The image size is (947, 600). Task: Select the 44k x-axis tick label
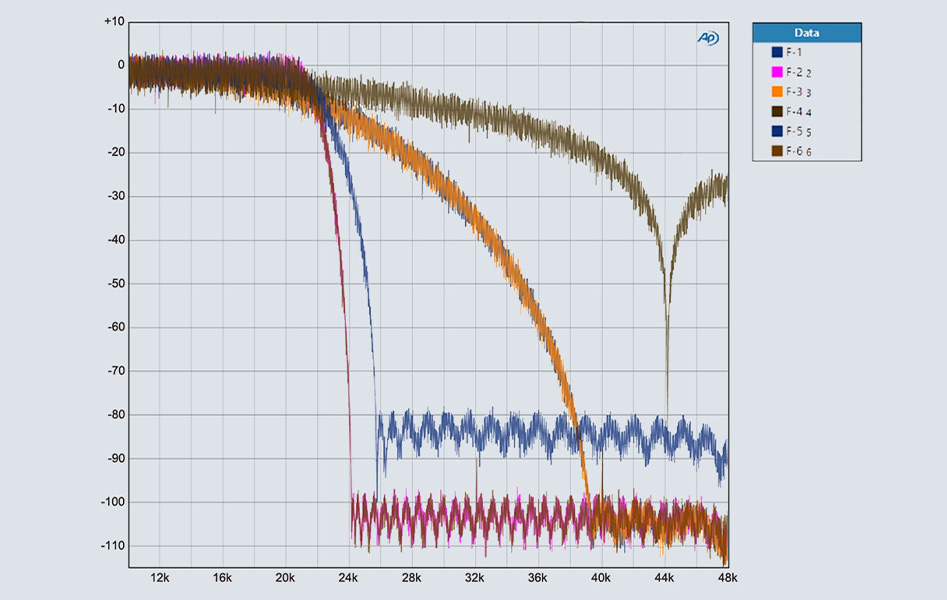(x=665, y=578)
